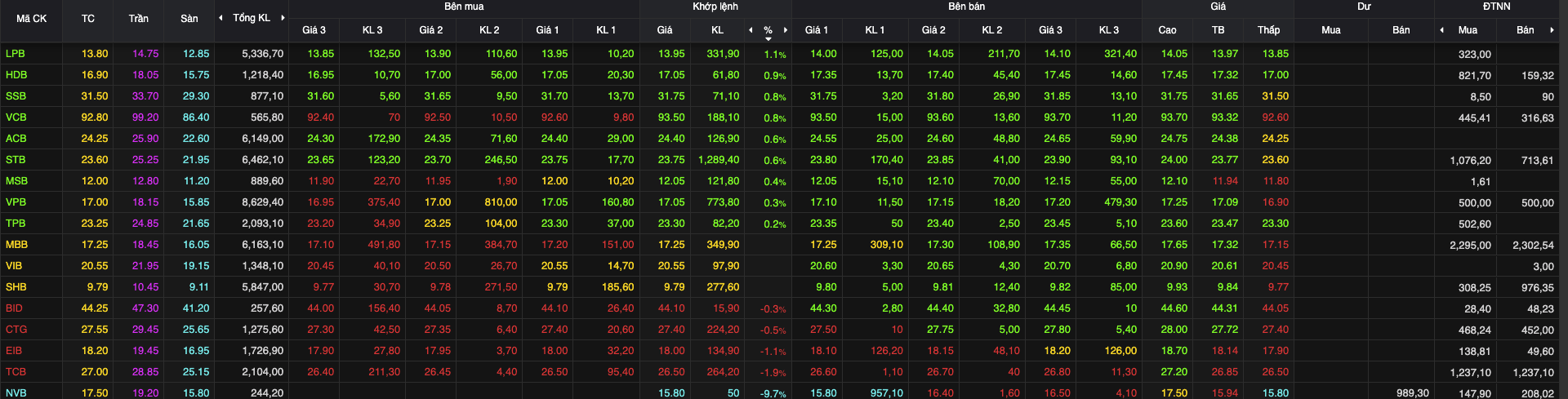Screen dimensions: 1568x399
Task: Sort by the TC reference price header
Action: coord(88,18)
